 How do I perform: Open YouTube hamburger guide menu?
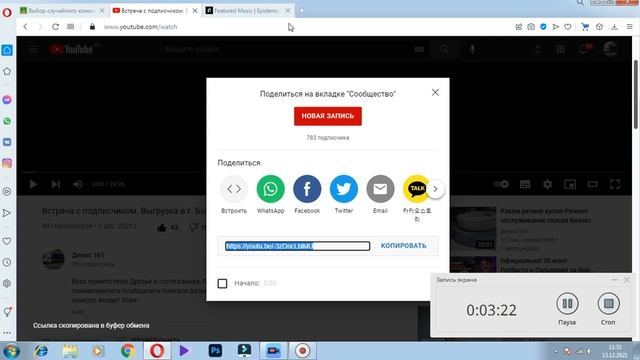point(33,49)
